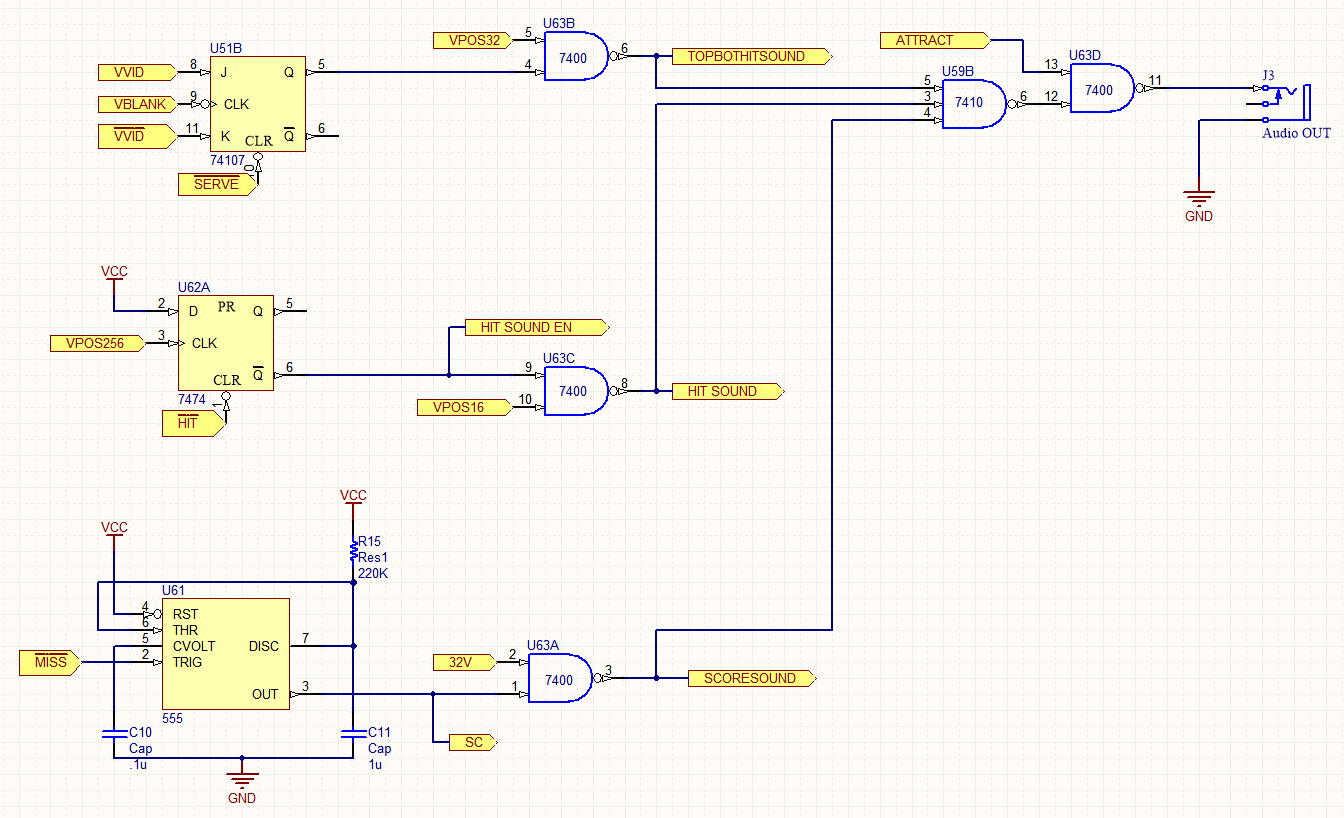Click the R15 designator text
The image size is (1344, 818).
coord(369,541)
